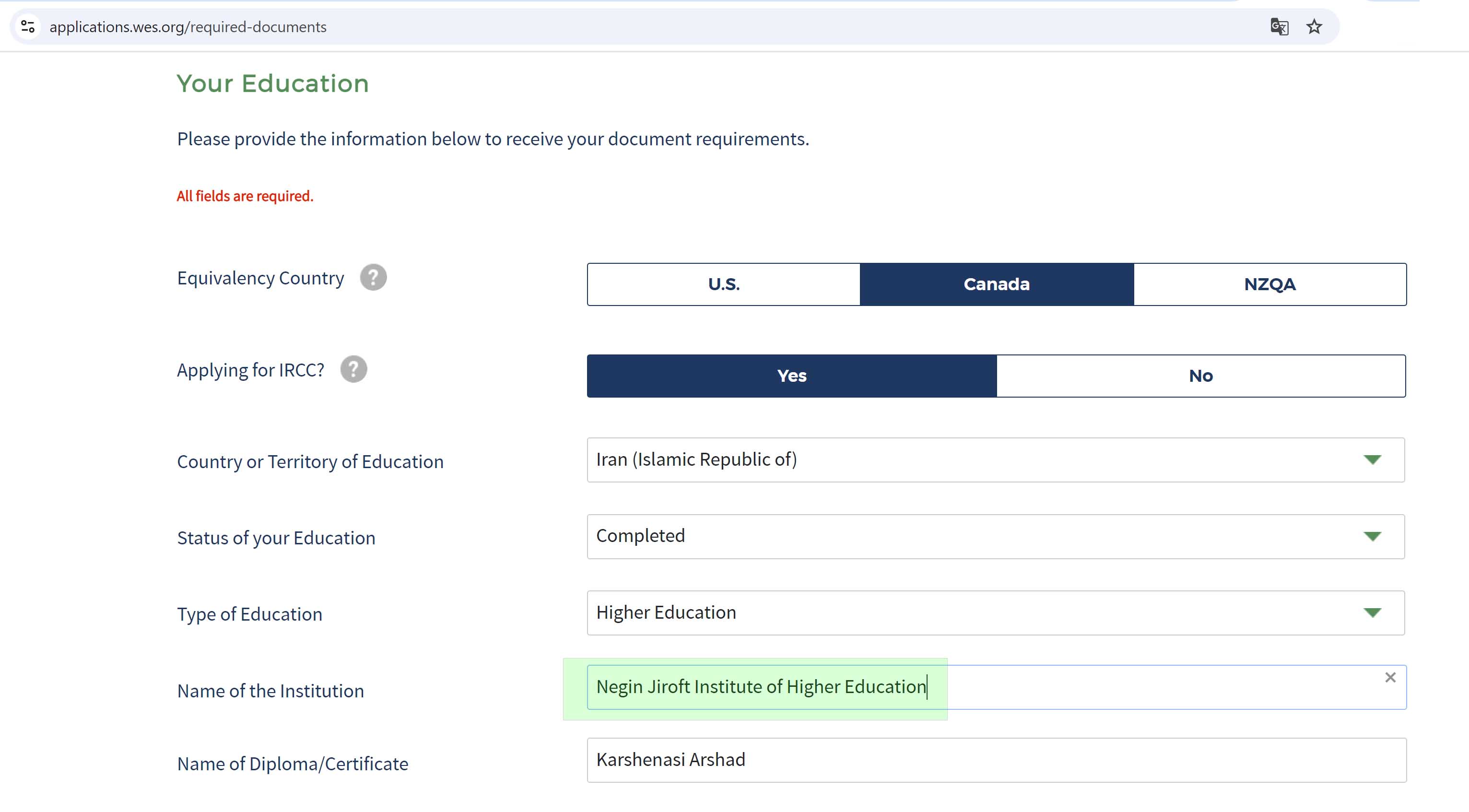Click the green arrow on Higher Education field
Image resolution: width=1469 pixels, height=812 pixels.
(x=1372, y=613)
